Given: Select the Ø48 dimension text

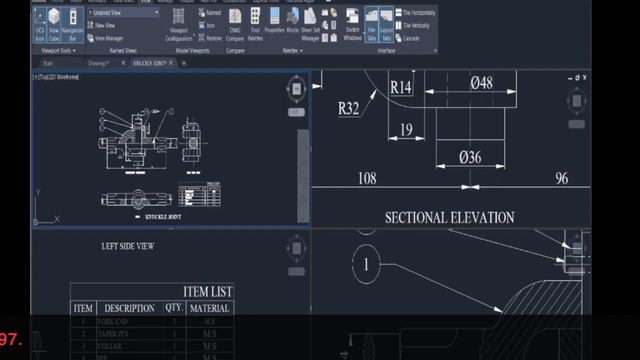Looking at the screenshot, I should [482, 83].
